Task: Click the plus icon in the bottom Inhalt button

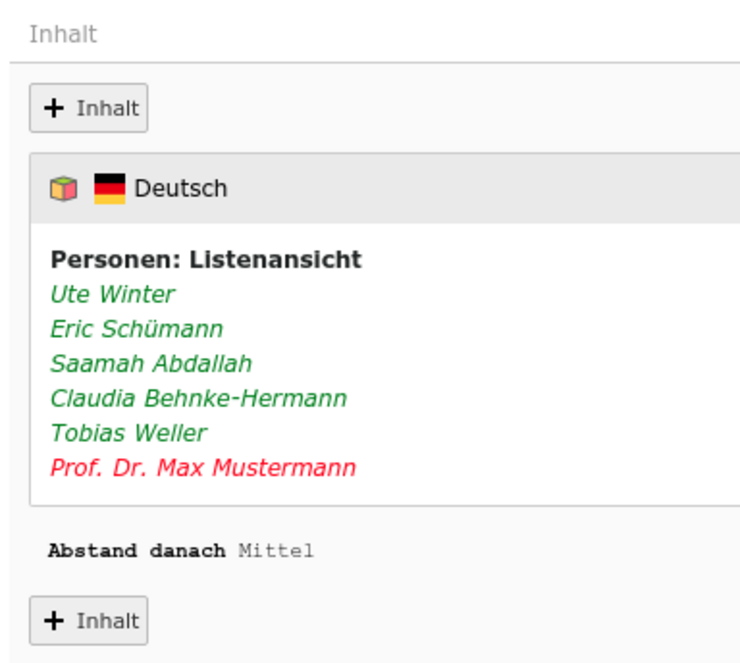Action: [54, 621]
